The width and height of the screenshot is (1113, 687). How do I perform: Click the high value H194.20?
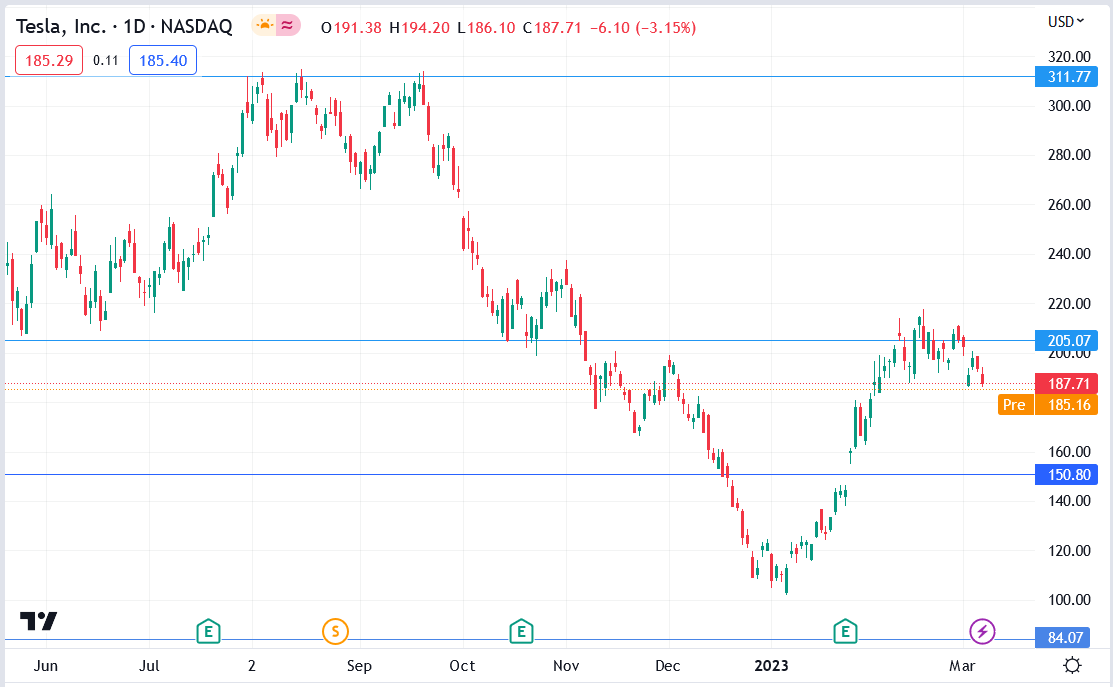(420, 28)
